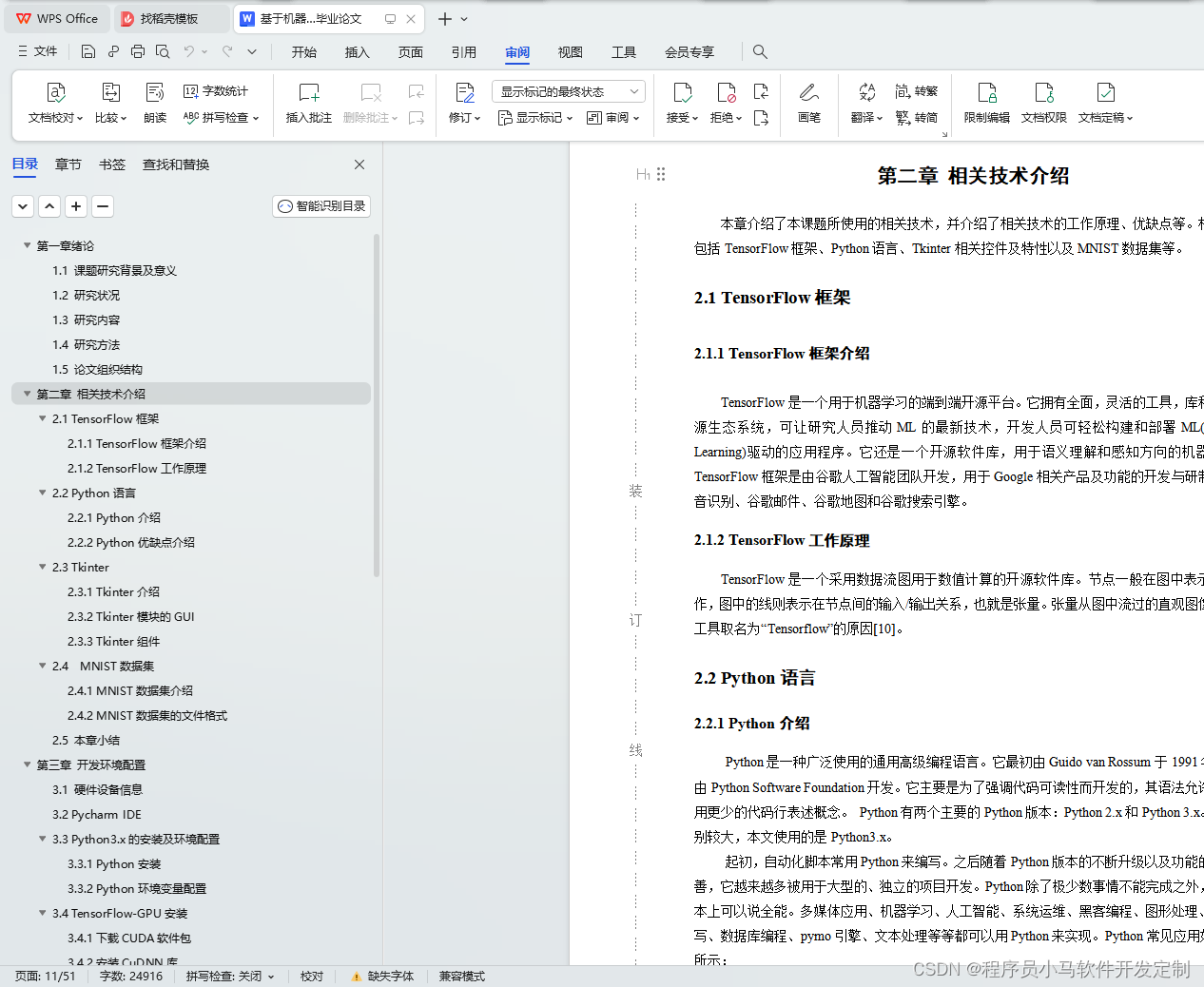Open the 文件 menu
Viewport: 1204px width, 987px height.
(45, 51)
